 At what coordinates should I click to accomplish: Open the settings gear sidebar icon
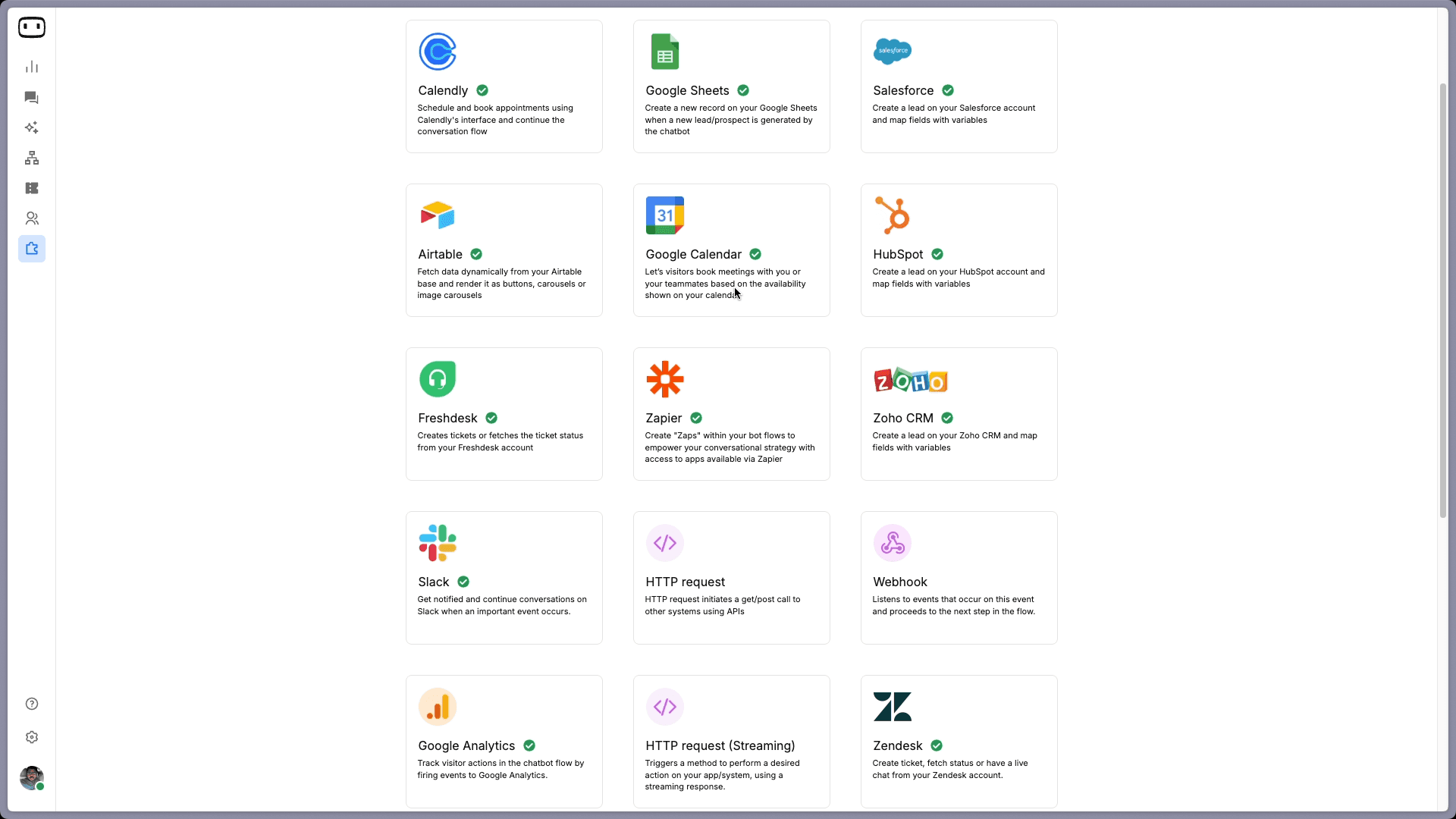pyautogui.click(x=32, y=737)
